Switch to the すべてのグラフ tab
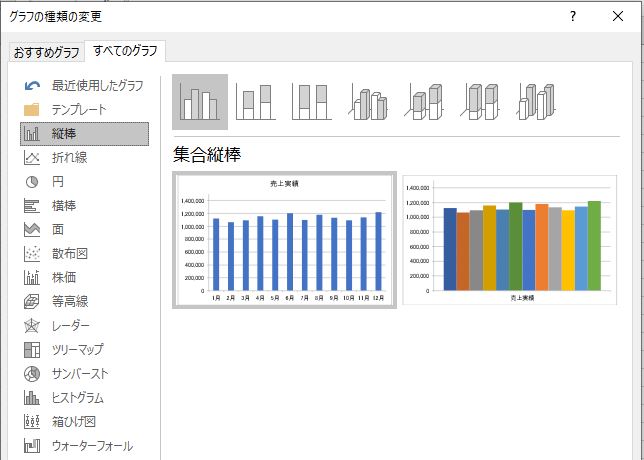Image resolution: width=644 pixels, height=460 pixels. tap(125, 51)
